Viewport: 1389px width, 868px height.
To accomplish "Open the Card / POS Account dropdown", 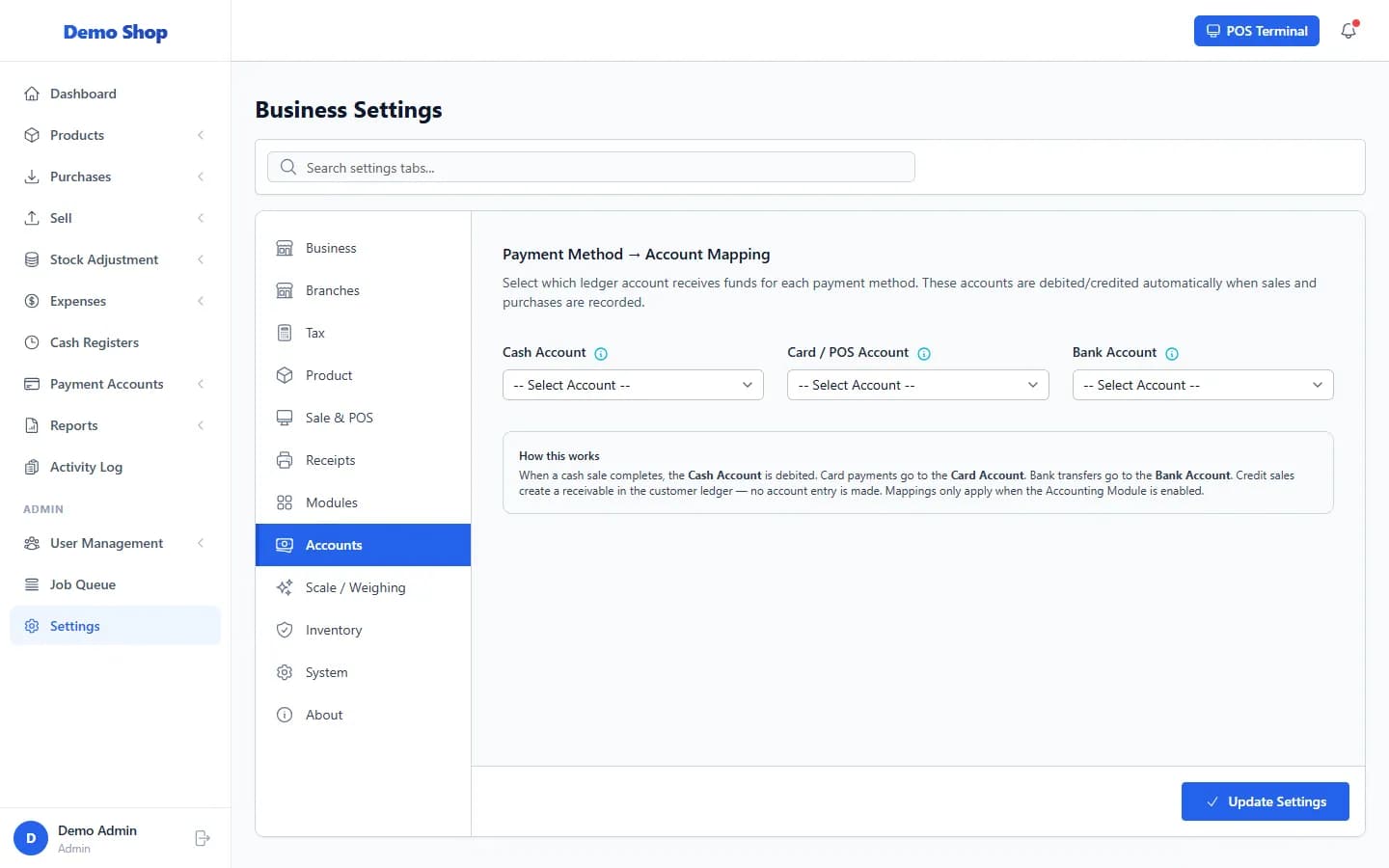I will 917,385.
